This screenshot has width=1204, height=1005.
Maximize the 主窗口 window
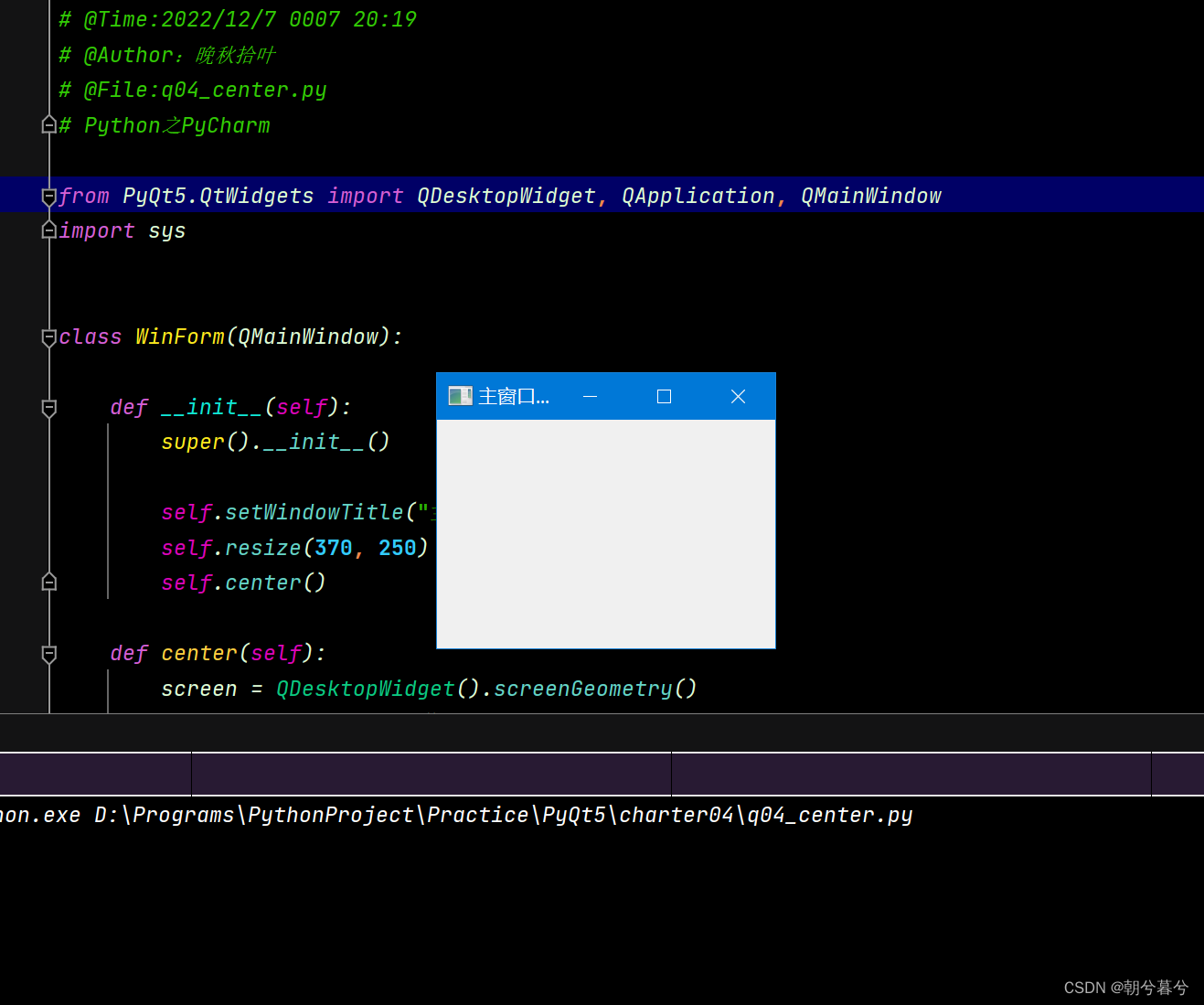click(x=664, y=395)
